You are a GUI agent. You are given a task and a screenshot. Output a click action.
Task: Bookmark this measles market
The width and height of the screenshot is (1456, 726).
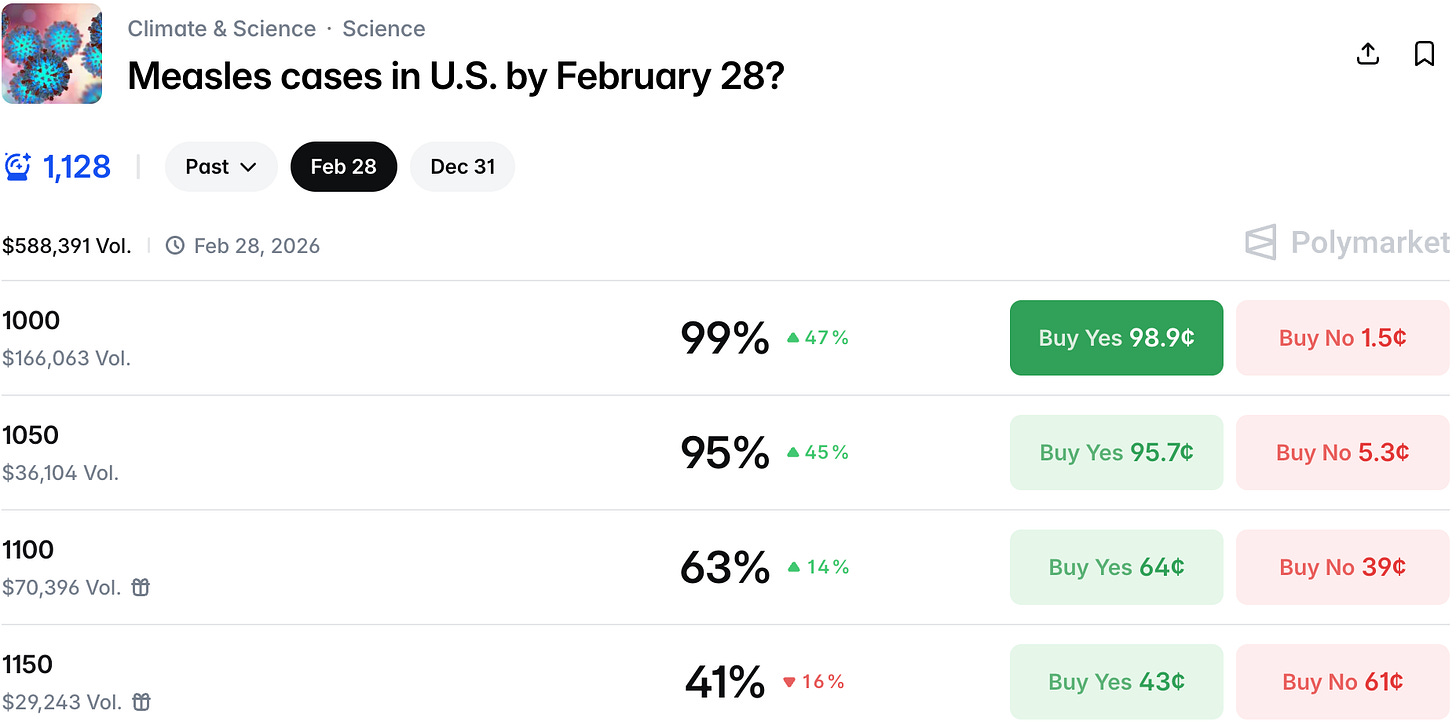tap(1424, 54)
